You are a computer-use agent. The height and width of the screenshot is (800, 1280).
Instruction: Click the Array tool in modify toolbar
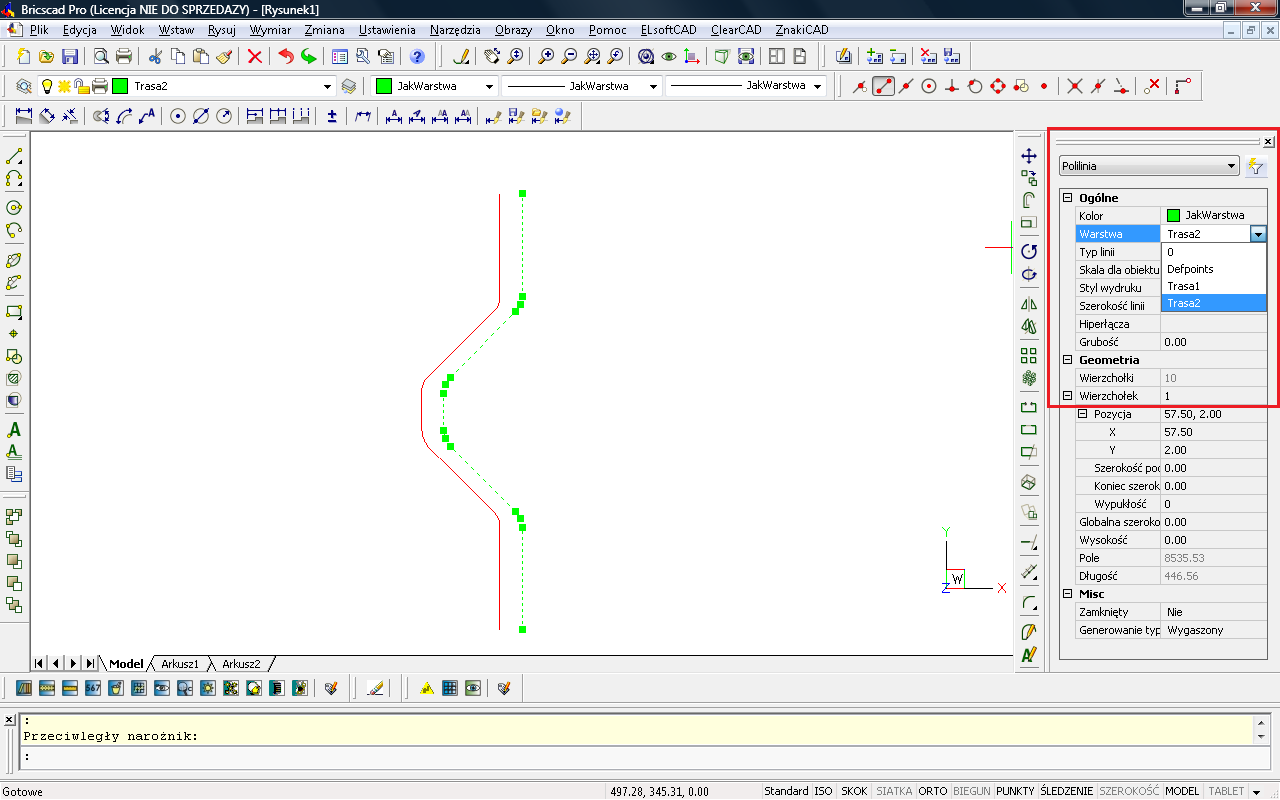pyautogui.click(x=1028, y=355)
